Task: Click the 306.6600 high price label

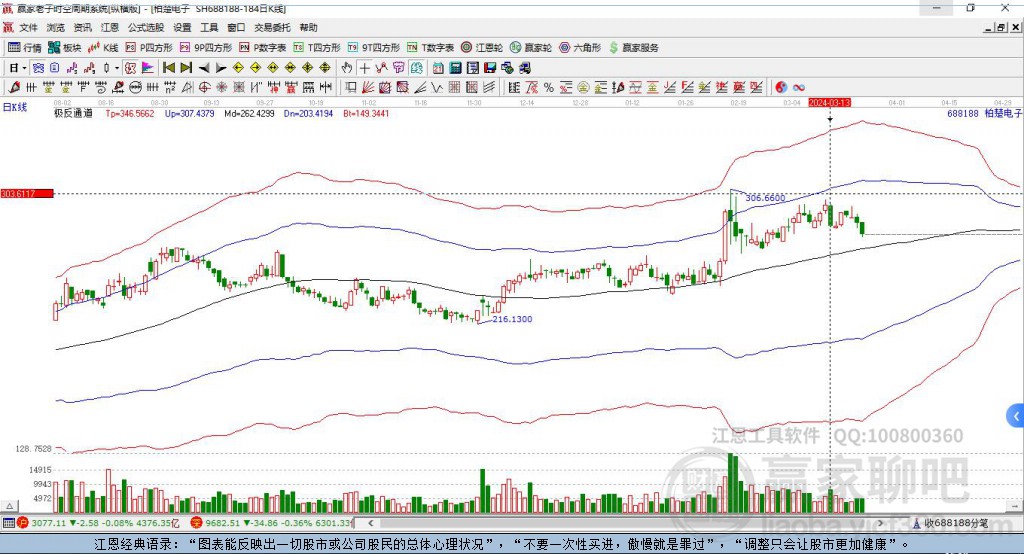Action: [765, 198]
